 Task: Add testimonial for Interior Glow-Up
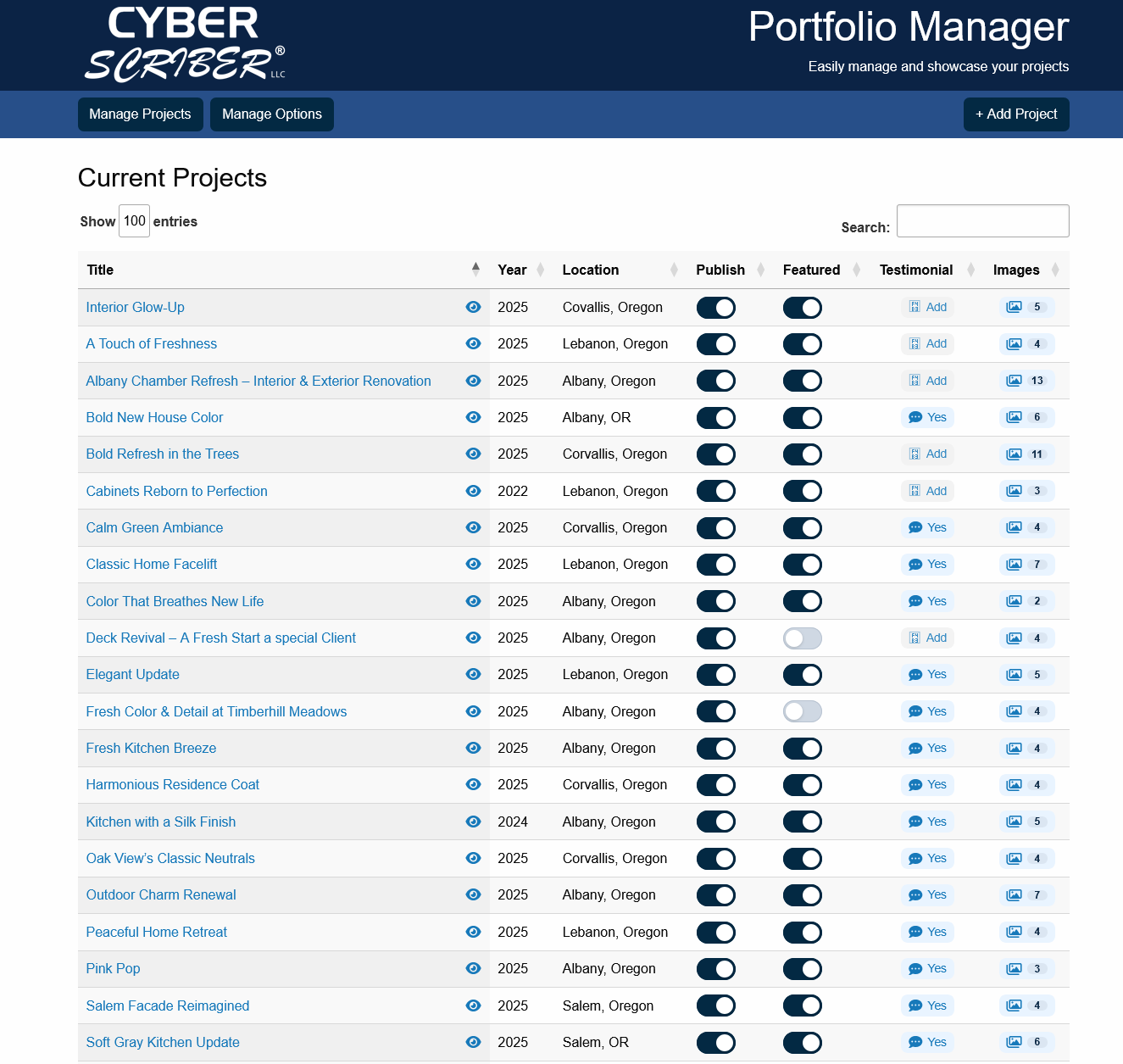pos(927,307)
